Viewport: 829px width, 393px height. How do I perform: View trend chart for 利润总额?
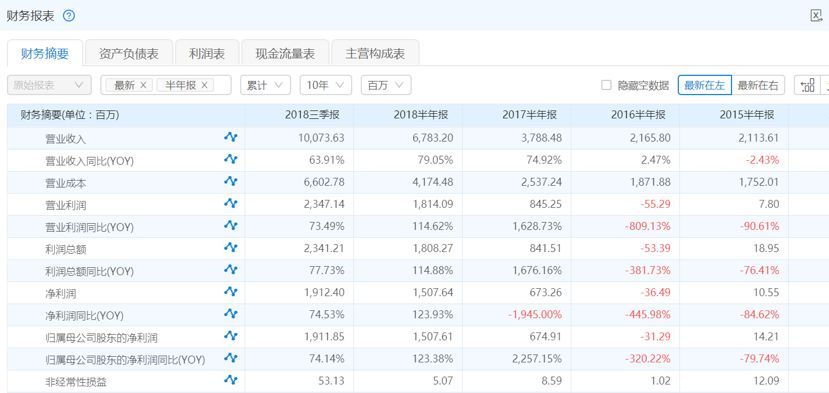click(231, 247)
